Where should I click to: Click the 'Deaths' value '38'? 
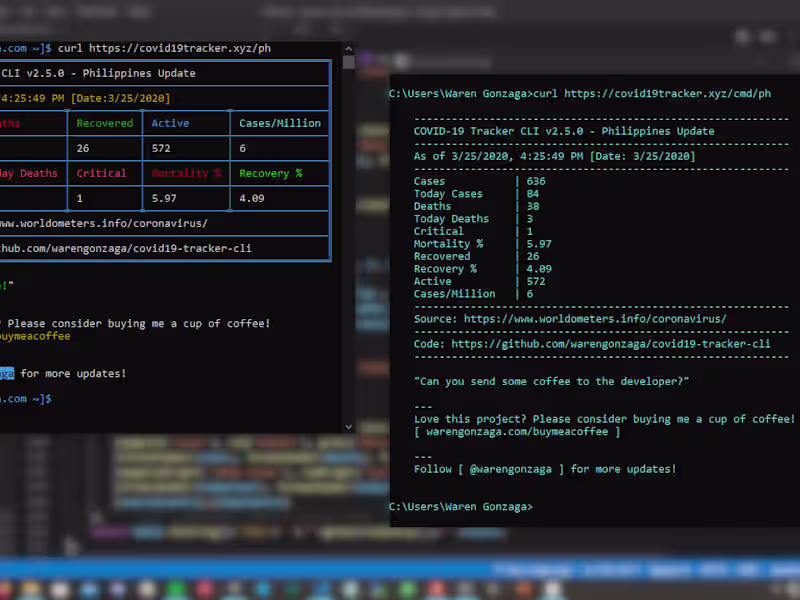coord(533,206)
